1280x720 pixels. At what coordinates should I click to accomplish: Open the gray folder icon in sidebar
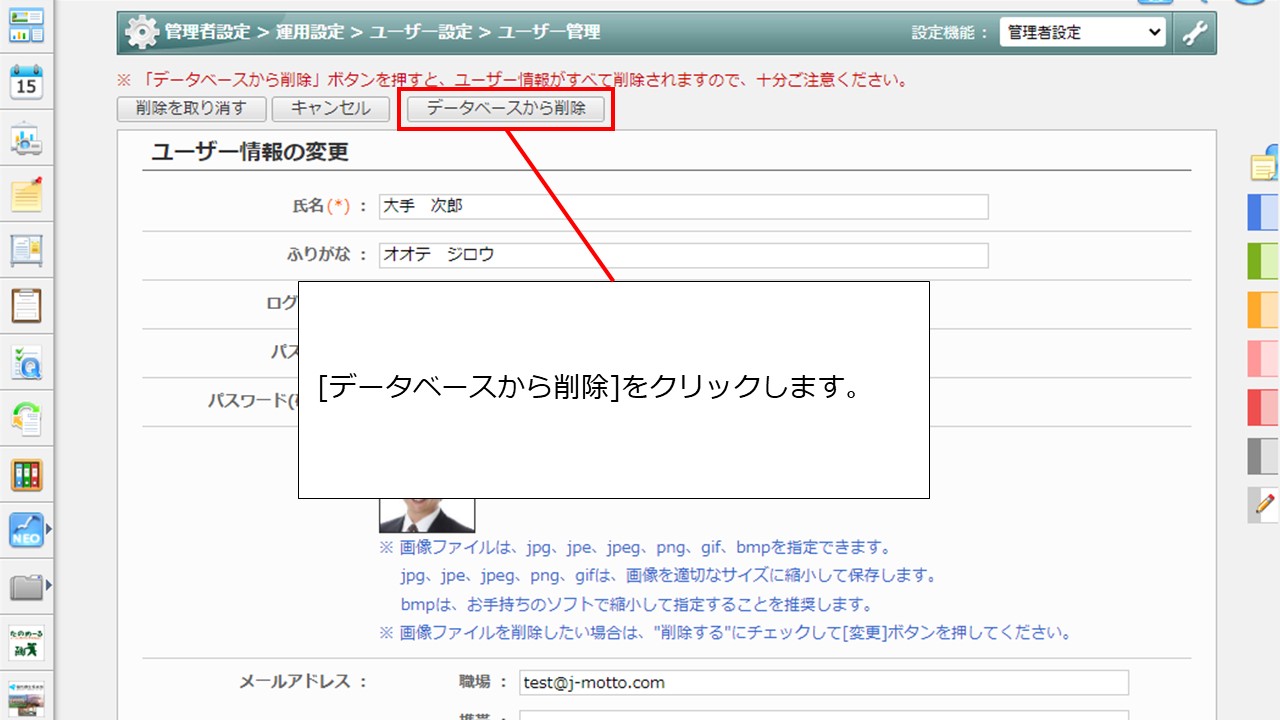pyautogui.click(x=26, y=586)
